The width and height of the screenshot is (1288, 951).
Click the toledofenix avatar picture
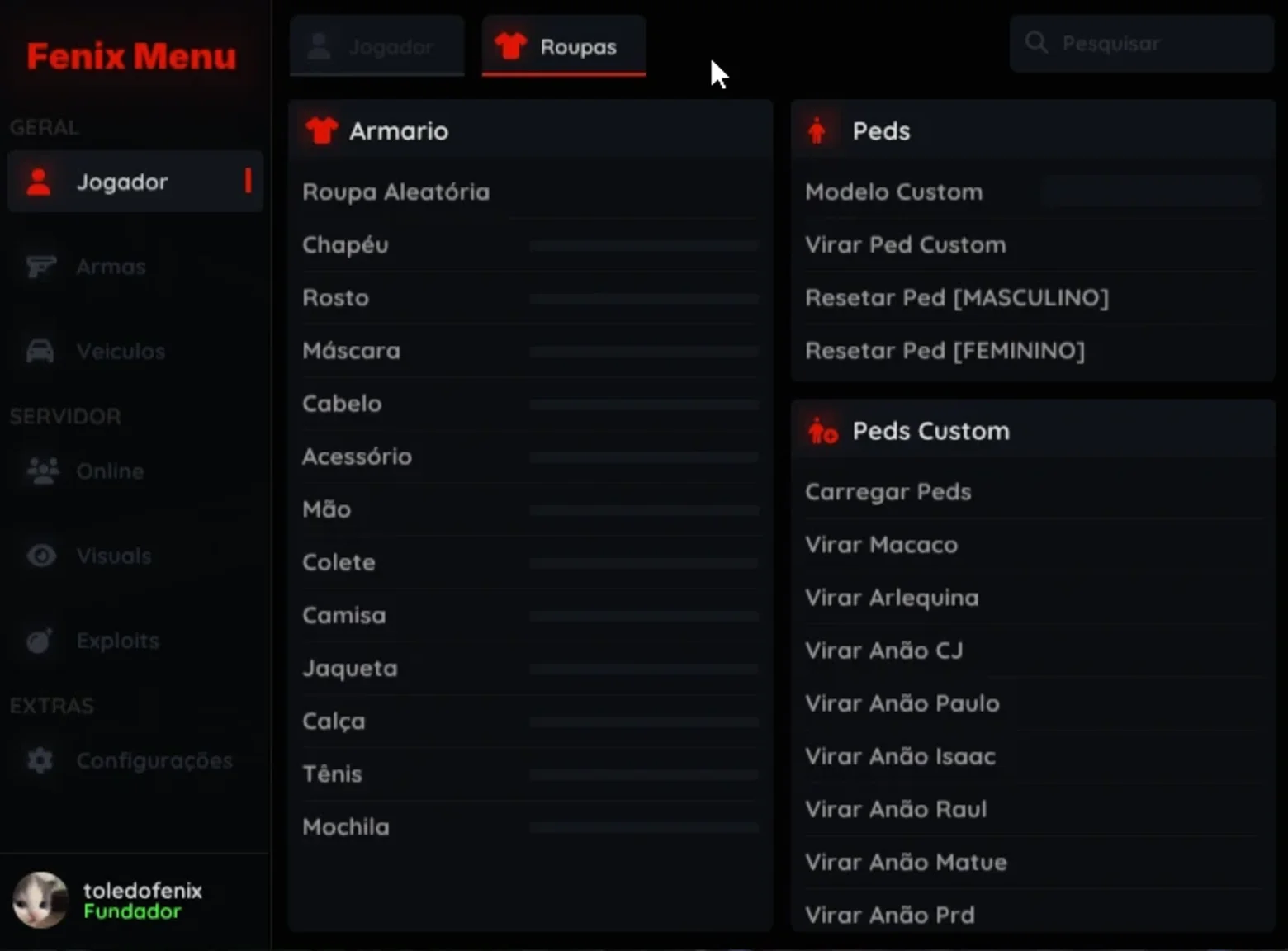pyautogui.click(x=40, y=900)
